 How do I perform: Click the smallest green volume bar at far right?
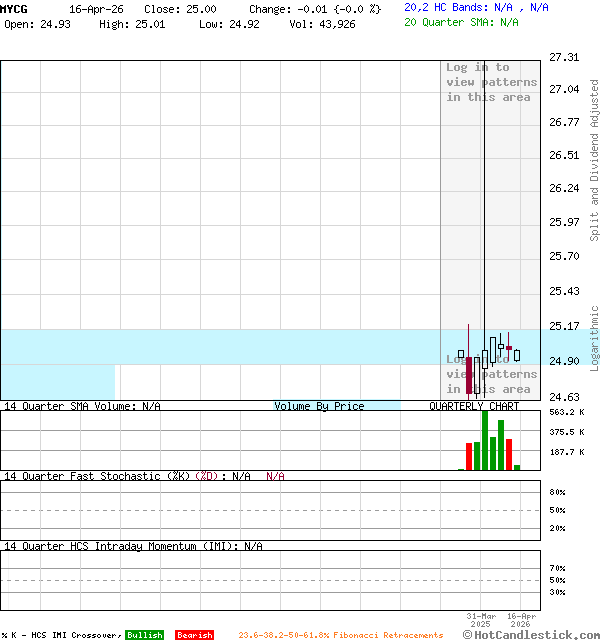pos(517,467)
